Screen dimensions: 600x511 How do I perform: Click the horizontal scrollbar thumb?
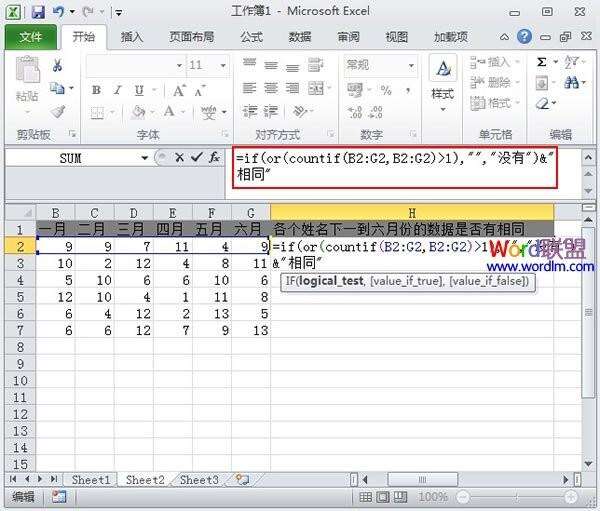(422, 479)
